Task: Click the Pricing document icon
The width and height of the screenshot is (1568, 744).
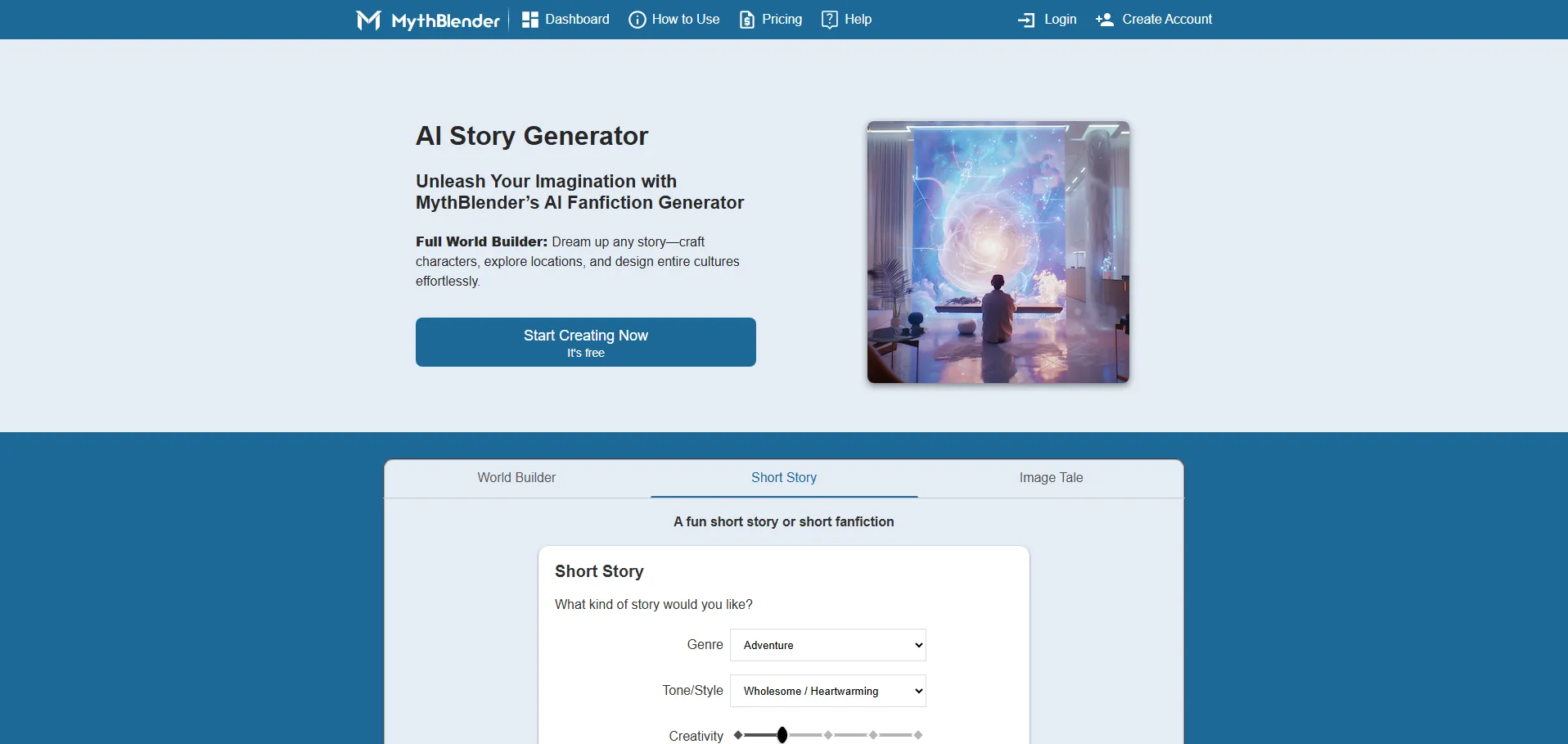Action: [x=747, y=20]
